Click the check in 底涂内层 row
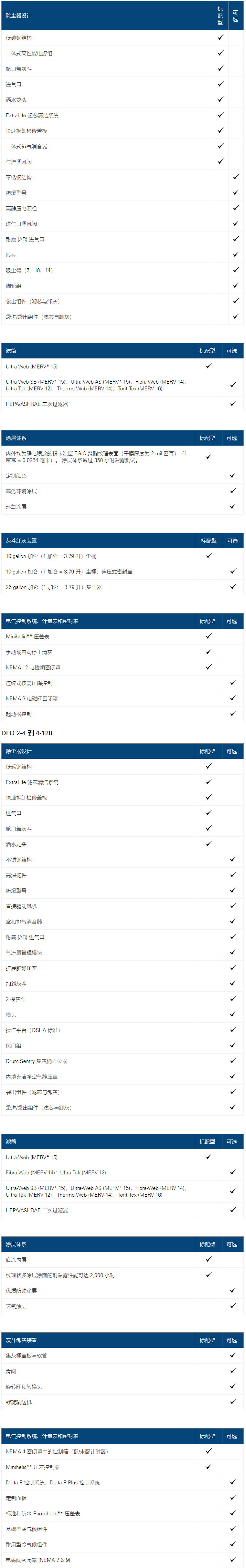 point(209,1259)
